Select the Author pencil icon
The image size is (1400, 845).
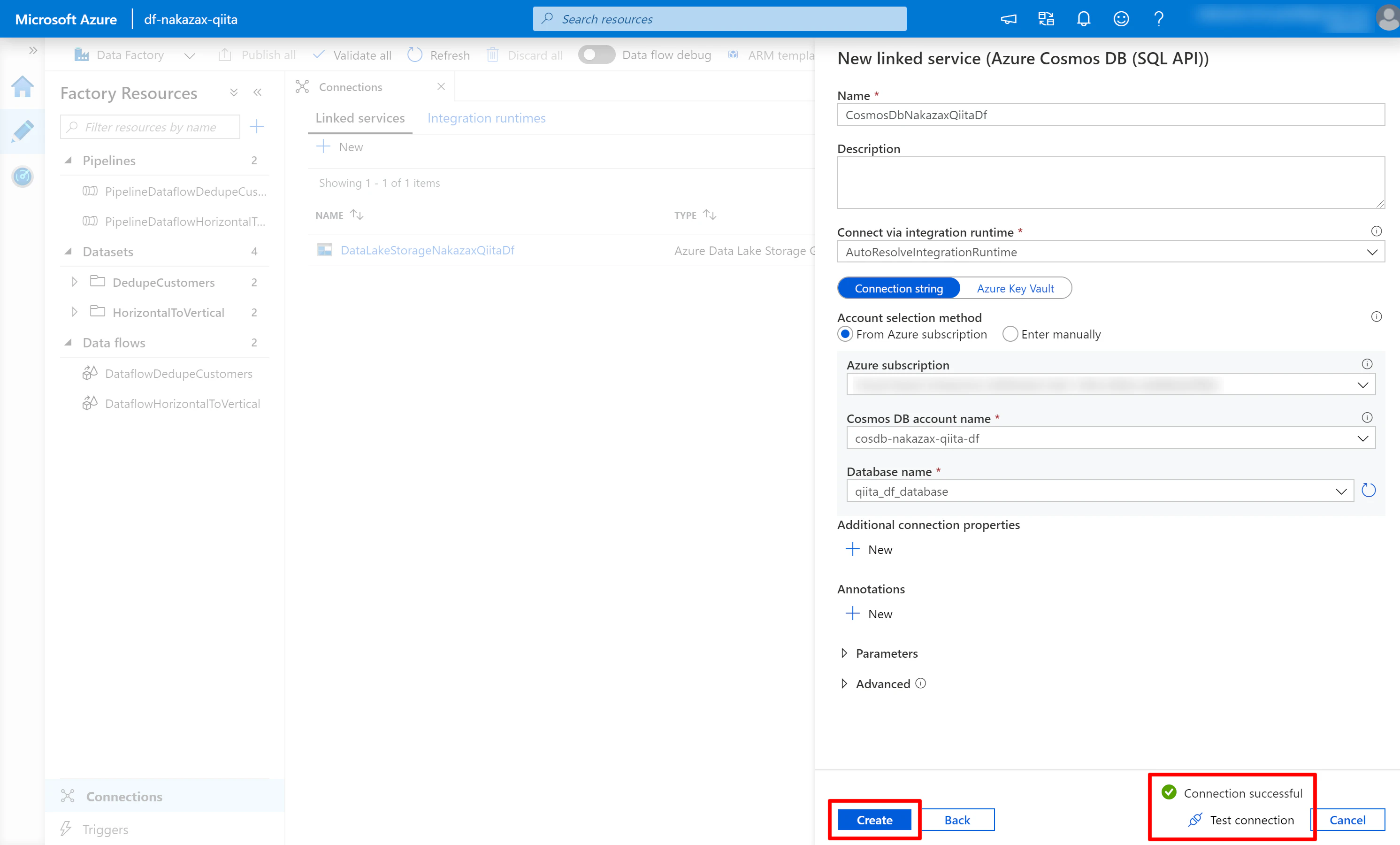click(22, 131)
